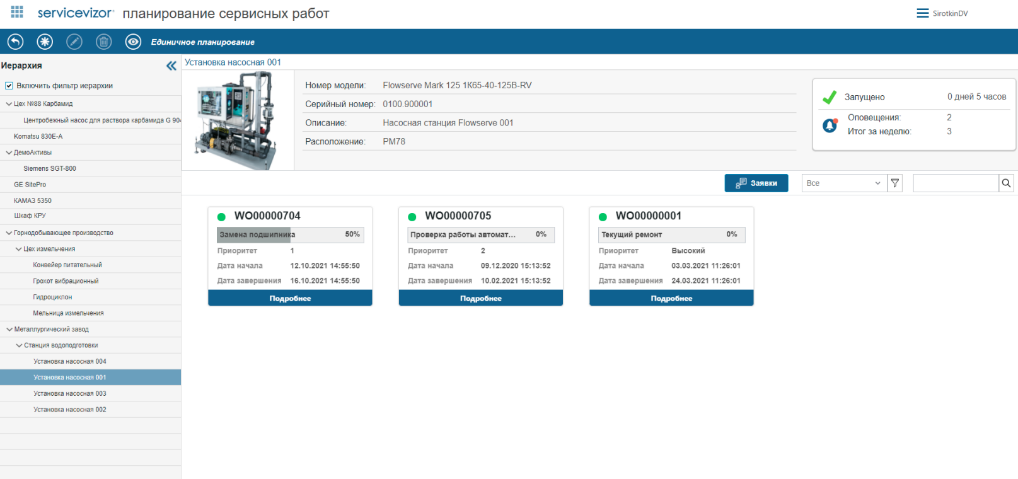The image size is (1018, 479).
Task: Collapse the Цех №88 Карбамид node
Action: pyautogui.click(x=8, y=104)
